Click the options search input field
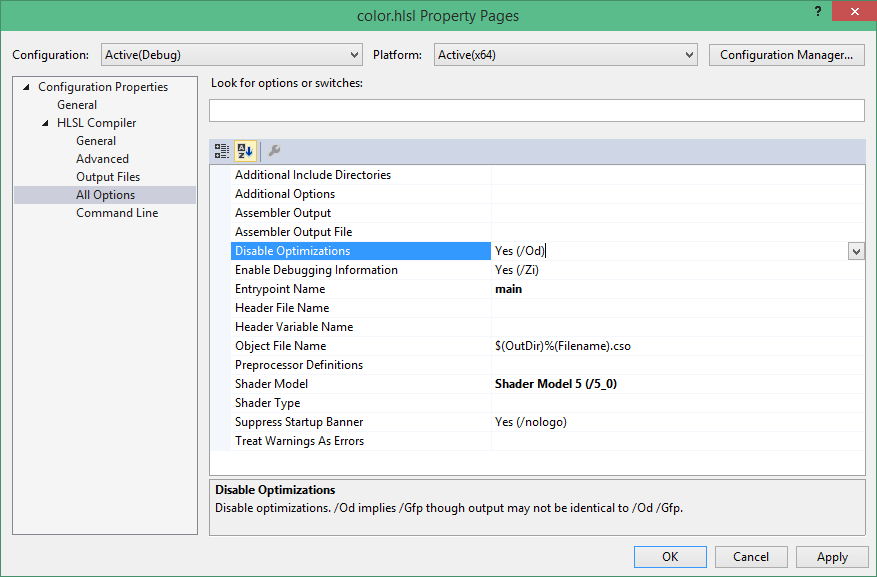Viewport: 877px width, 577px height. 537,110
